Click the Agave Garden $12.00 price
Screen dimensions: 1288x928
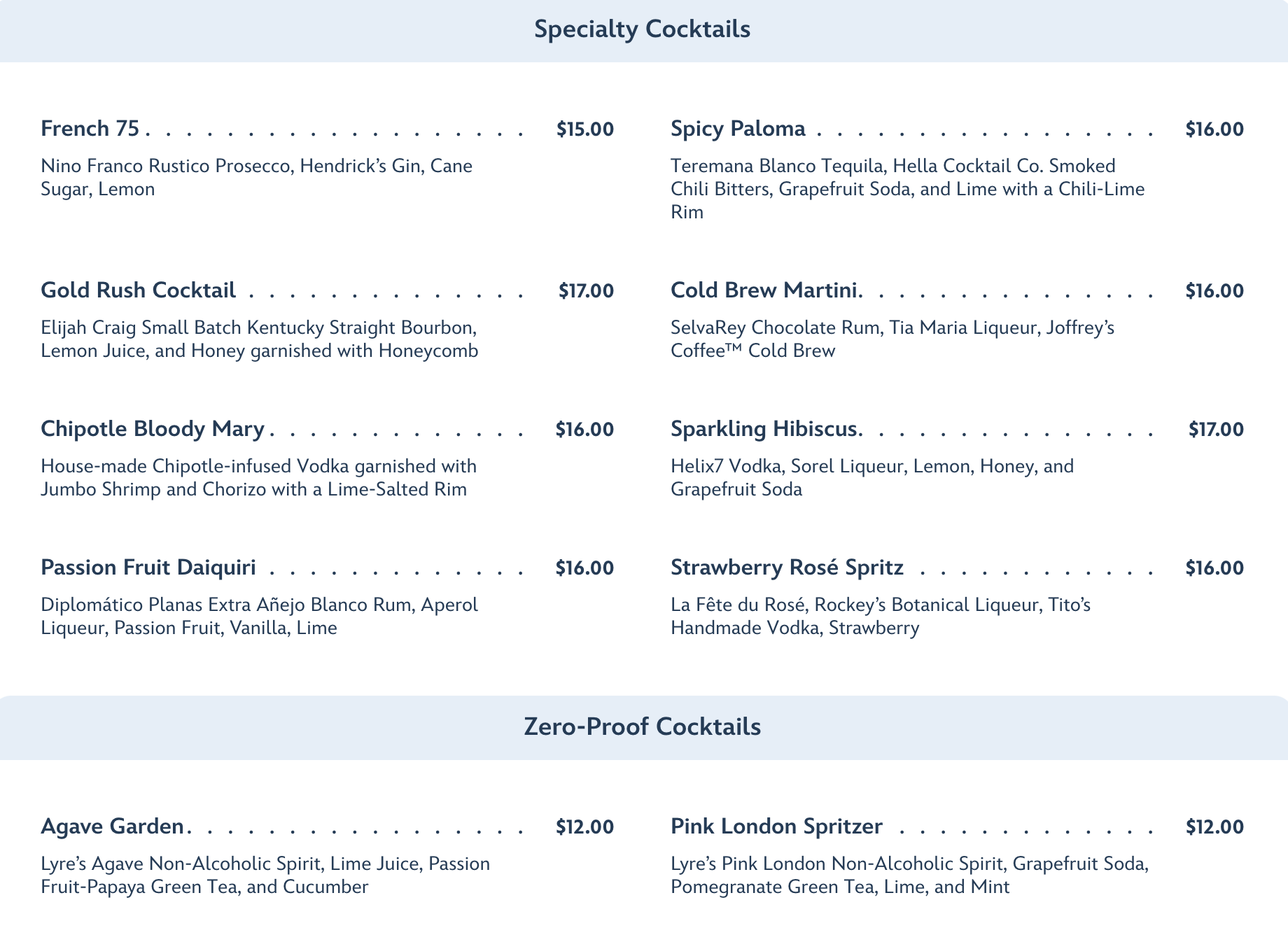pyautogui.click(x=585, y=827)
